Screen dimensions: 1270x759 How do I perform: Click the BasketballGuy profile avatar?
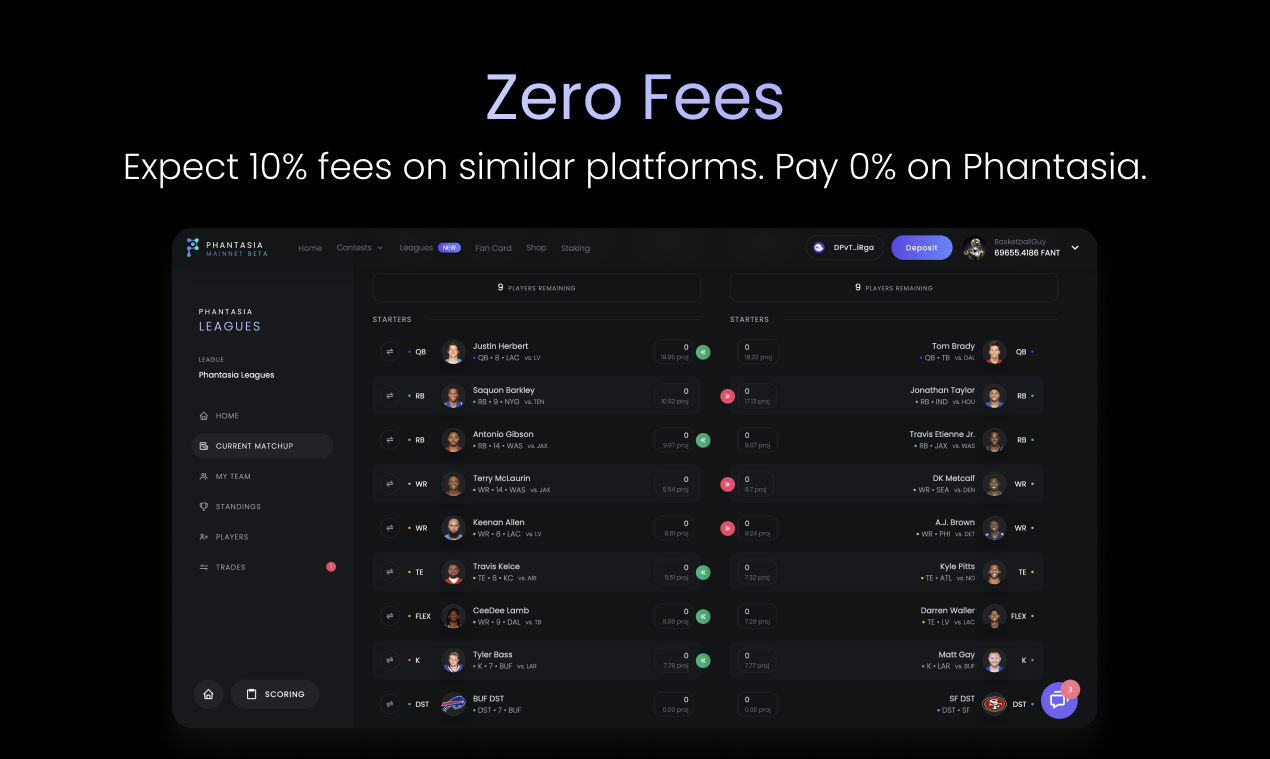pos(974,248)
